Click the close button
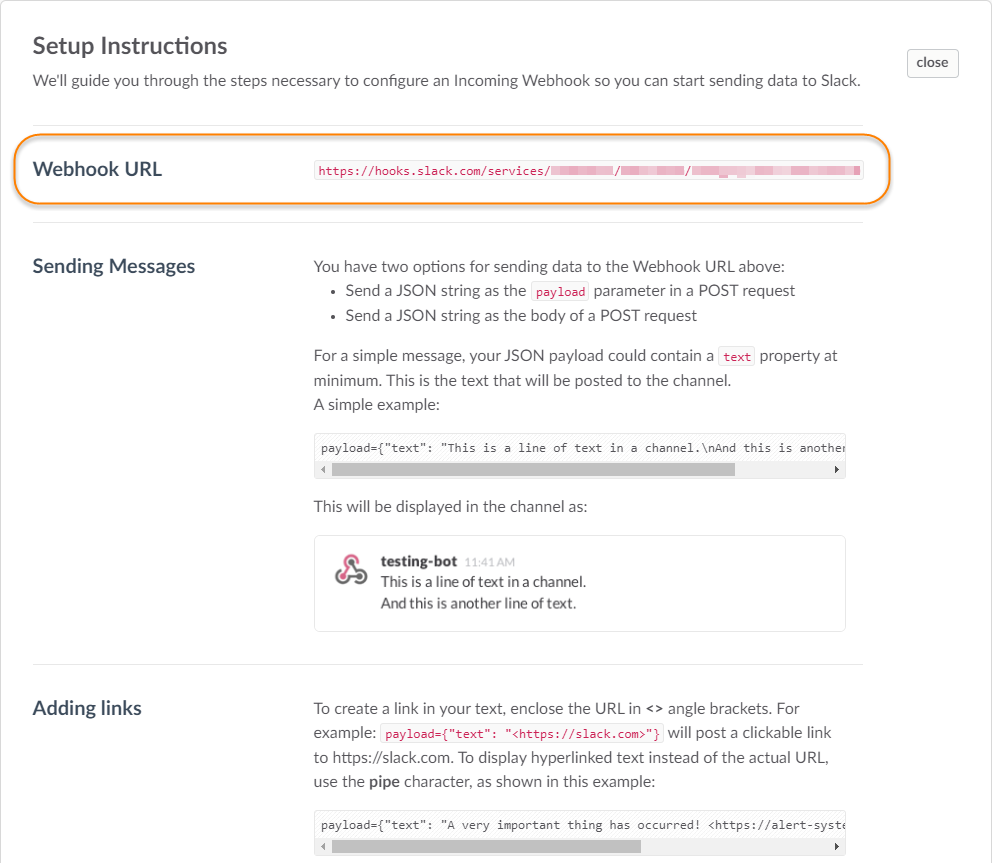The height and width of the screenshot is (863, 992). 931,62
